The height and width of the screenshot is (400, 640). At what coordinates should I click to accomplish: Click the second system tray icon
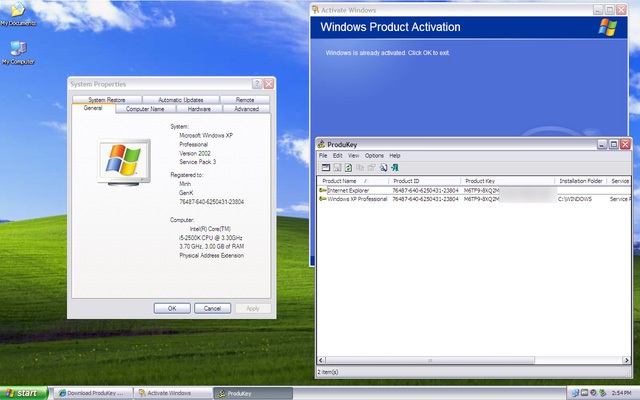pyautogui.click(x=584, y=393)
